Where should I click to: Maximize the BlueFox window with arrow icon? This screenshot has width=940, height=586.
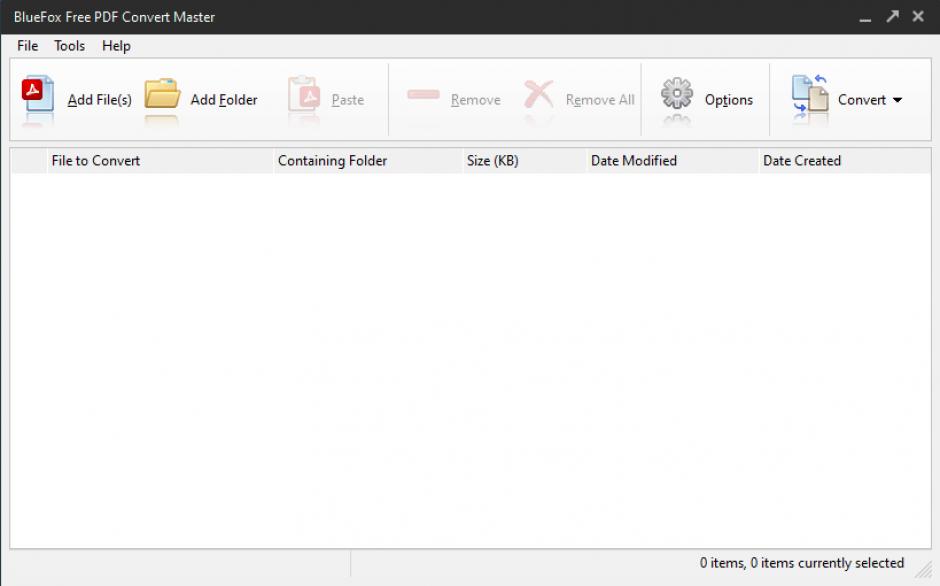893,17
